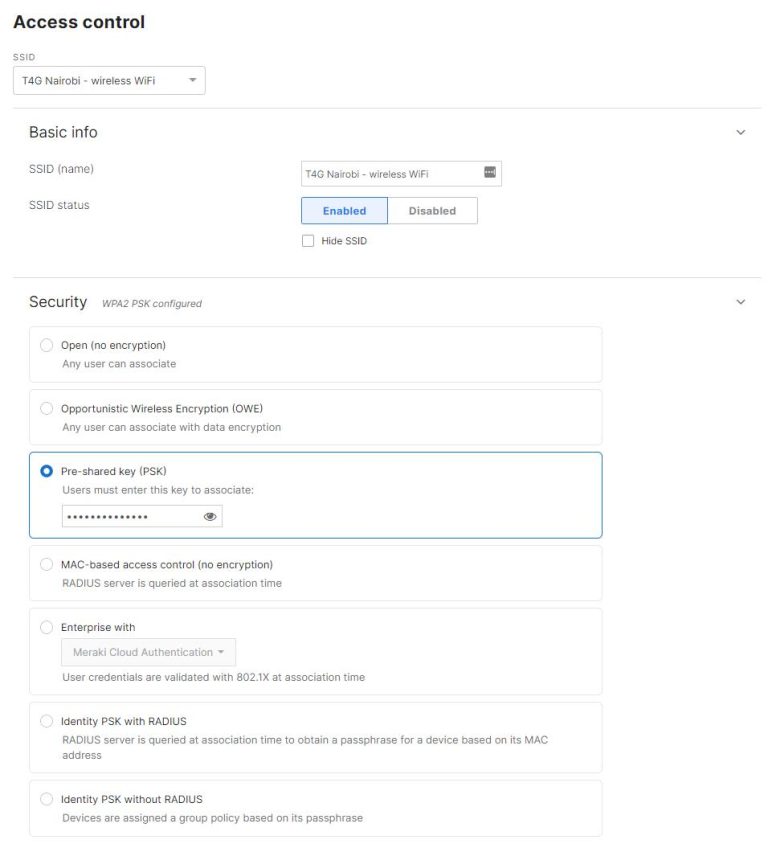This screenshot has width=768, height=844.
Task: Select Opportunistic Wireless Encryption (OWE)
Action: [x=46, y=408]
